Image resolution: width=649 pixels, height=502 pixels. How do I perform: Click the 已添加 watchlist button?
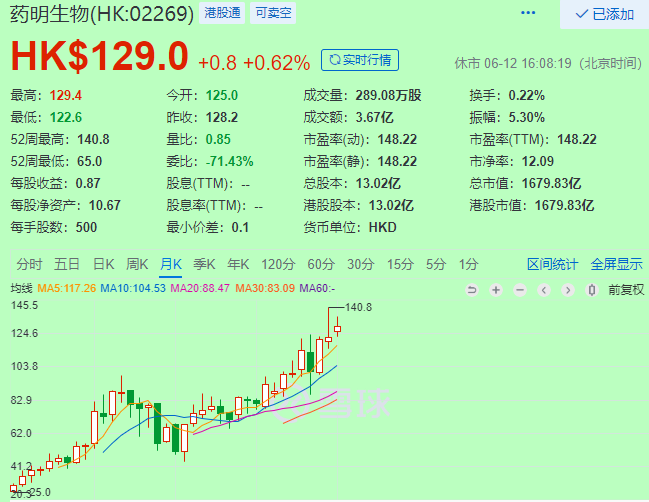point(604,14)
